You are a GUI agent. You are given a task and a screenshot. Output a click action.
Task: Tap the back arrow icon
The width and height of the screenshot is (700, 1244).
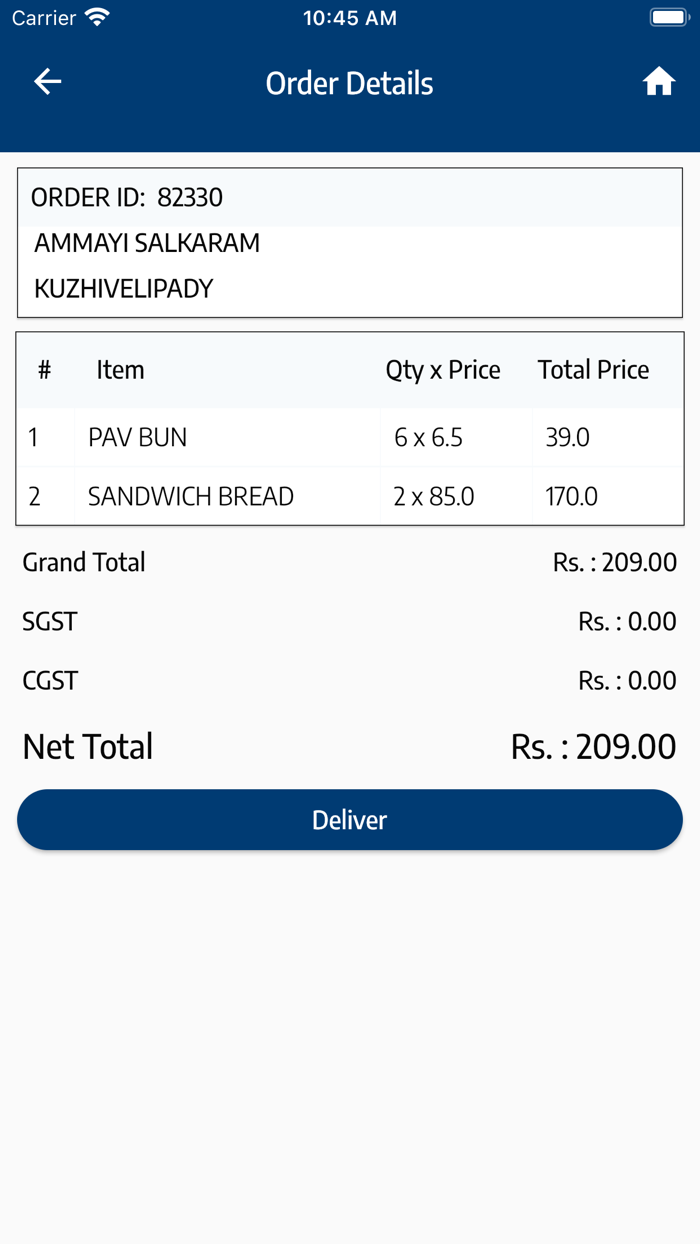coord(48,82)
